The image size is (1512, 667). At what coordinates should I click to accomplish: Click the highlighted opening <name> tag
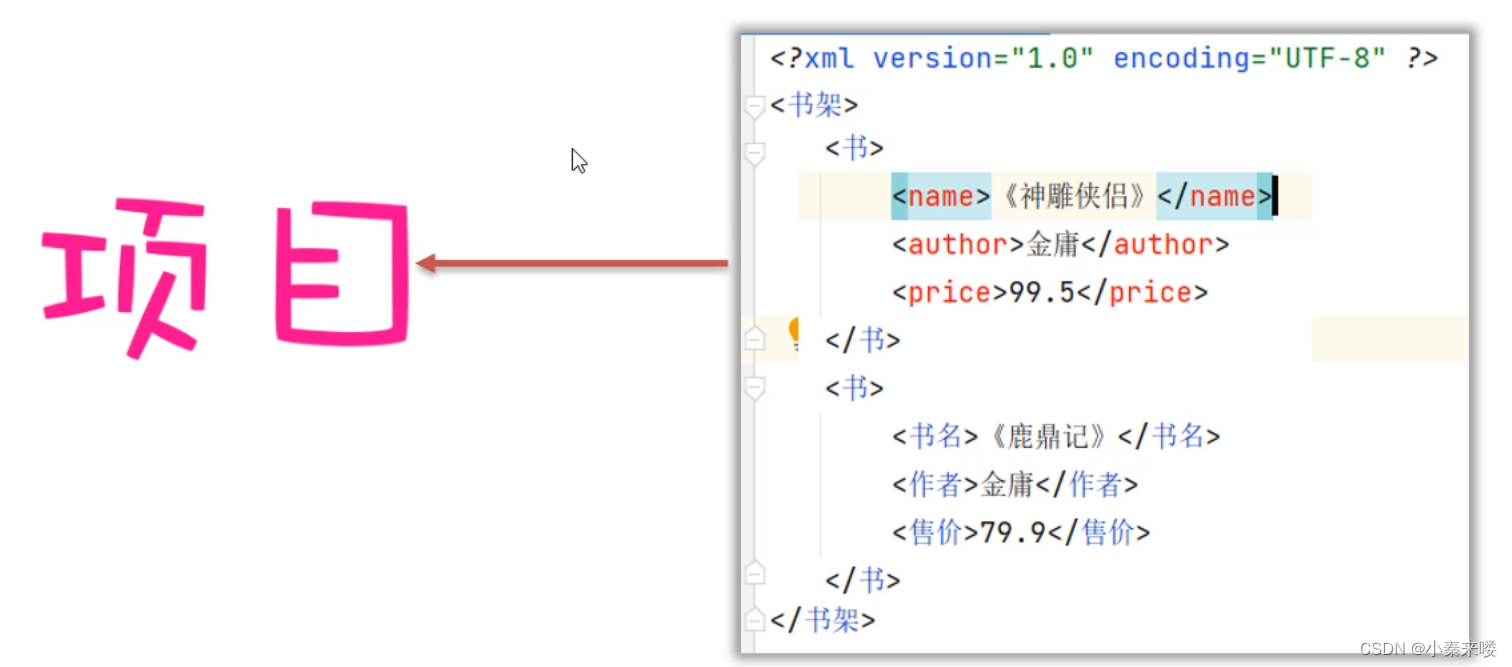941,196
